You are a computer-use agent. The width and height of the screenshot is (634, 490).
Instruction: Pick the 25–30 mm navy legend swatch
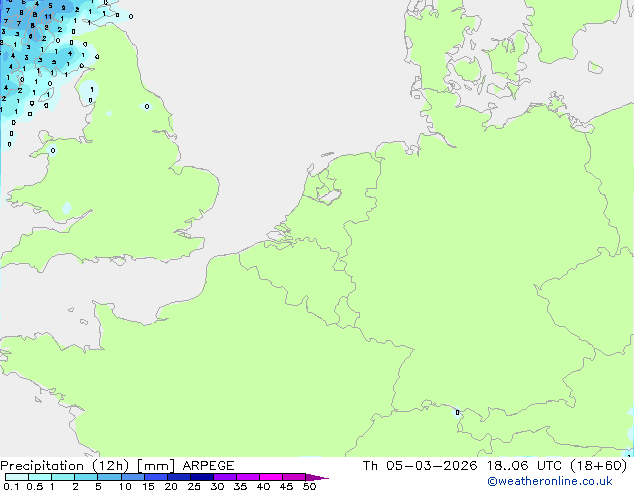pos(202,477)
